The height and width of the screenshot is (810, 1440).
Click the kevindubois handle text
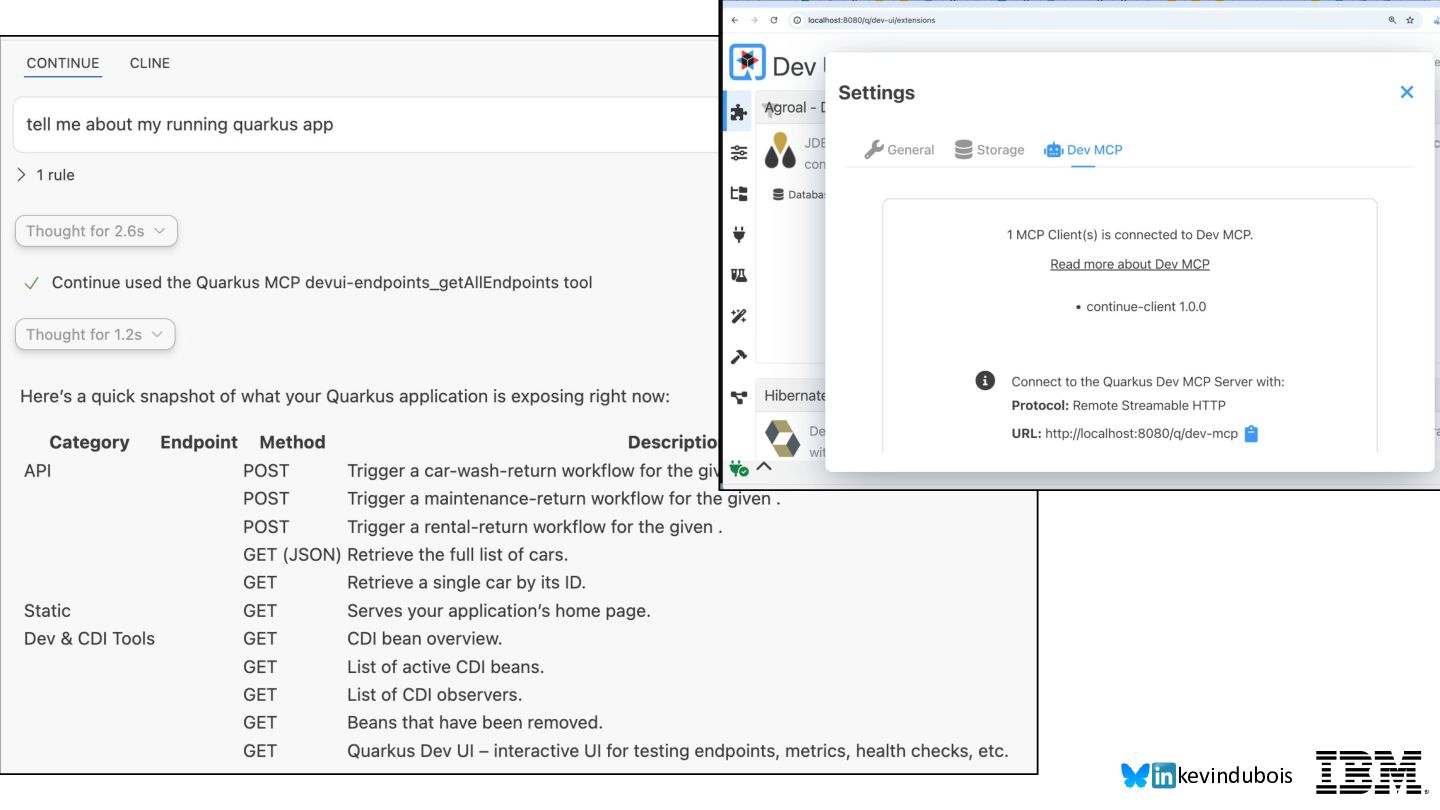[1235, 775]
